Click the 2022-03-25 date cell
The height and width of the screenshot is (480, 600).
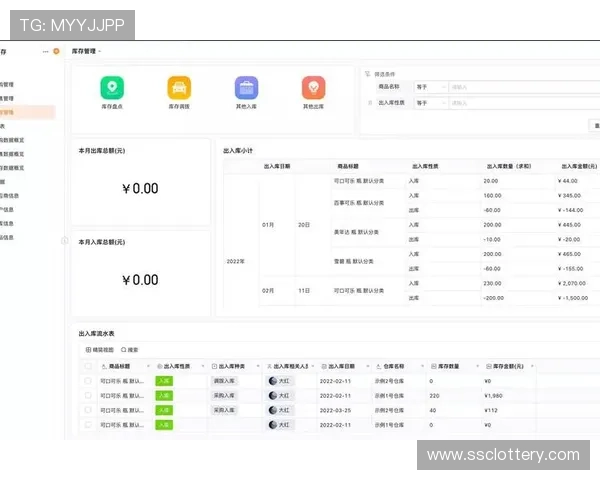click(335, 410)
